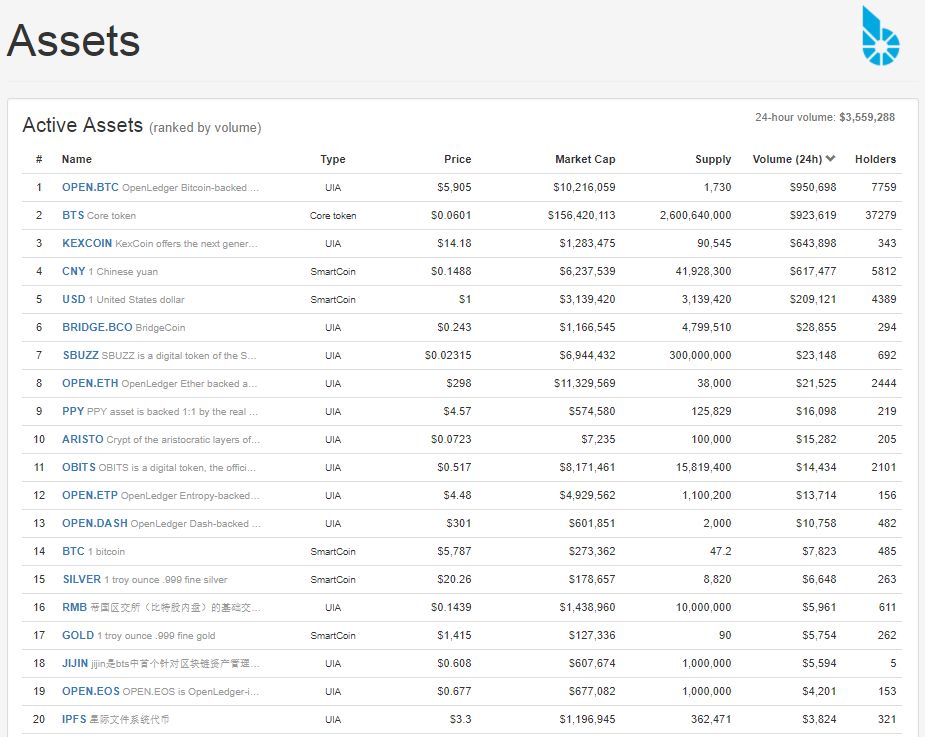Open the IPFS asset link
This screenshot has width=925, height=737.
[x=74, y=720]
